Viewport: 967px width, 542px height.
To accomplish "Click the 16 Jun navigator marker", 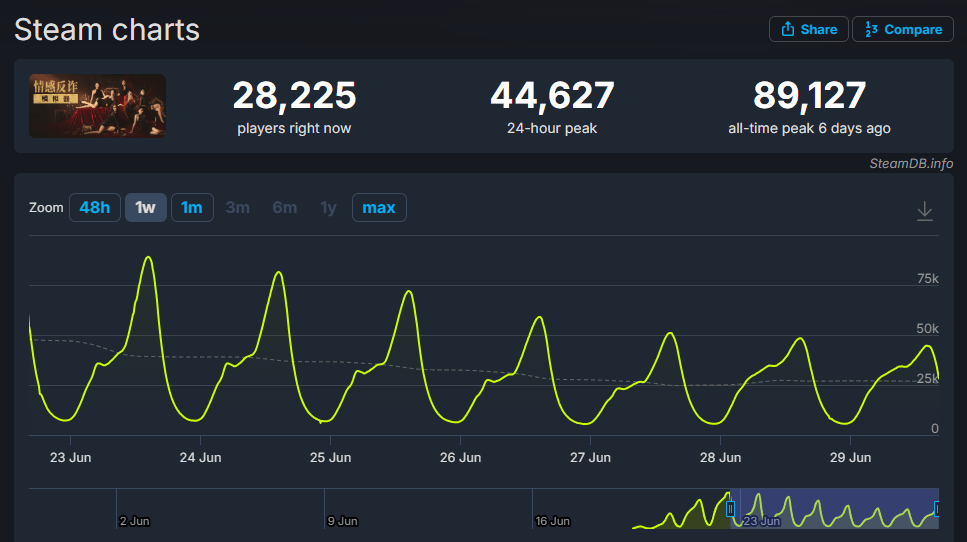I will pos(552,521).
